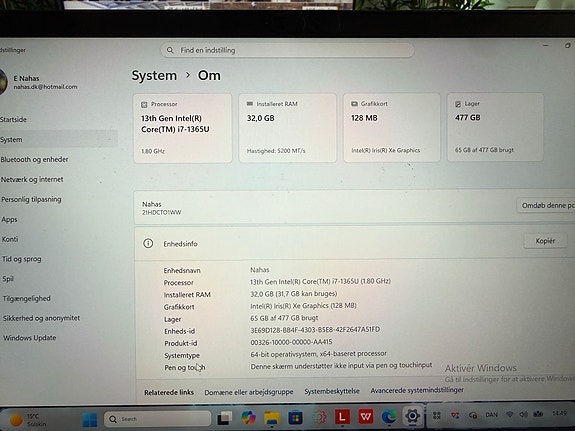
Task: Click the Produkt-id value 00326-10000-00000-AA415
Action: pyautogui.click(x=291, y=342)
